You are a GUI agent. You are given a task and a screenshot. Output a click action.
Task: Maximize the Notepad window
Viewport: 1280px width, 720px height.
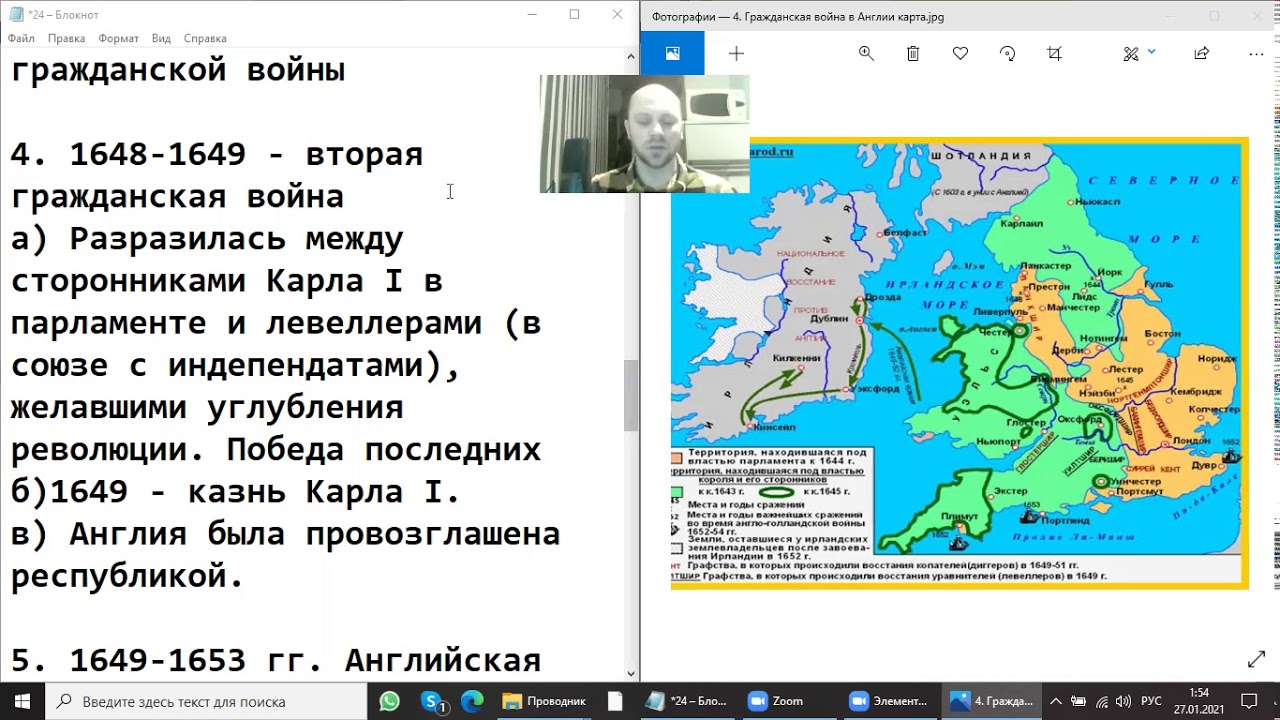pos(574,14)
